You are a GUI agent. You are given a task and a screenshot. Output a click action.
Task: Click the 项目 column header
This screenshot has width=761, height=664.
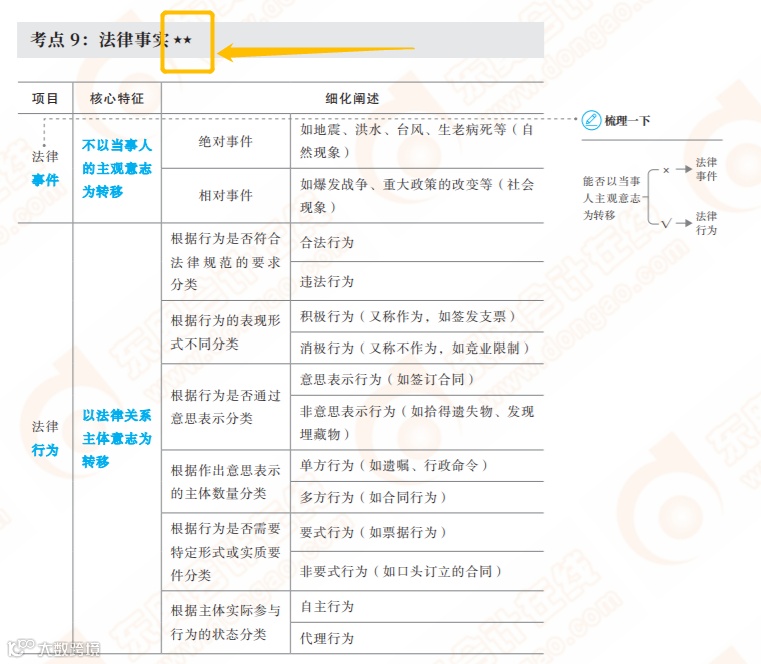[x=45, y=99]
